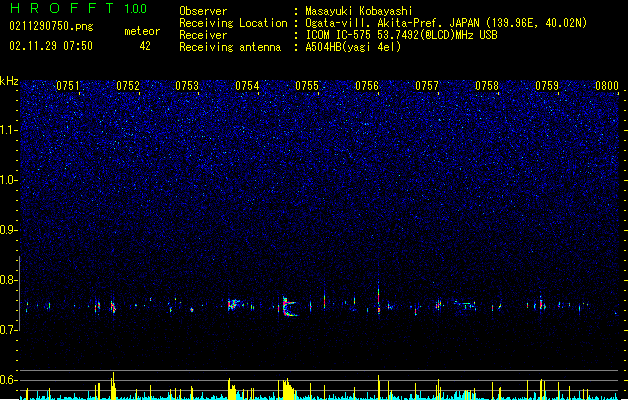Click the receiving location Ogata-vill. Akita-Pref. text
Viewport: 629px width, 400px height.
click(x=446, y=23)
